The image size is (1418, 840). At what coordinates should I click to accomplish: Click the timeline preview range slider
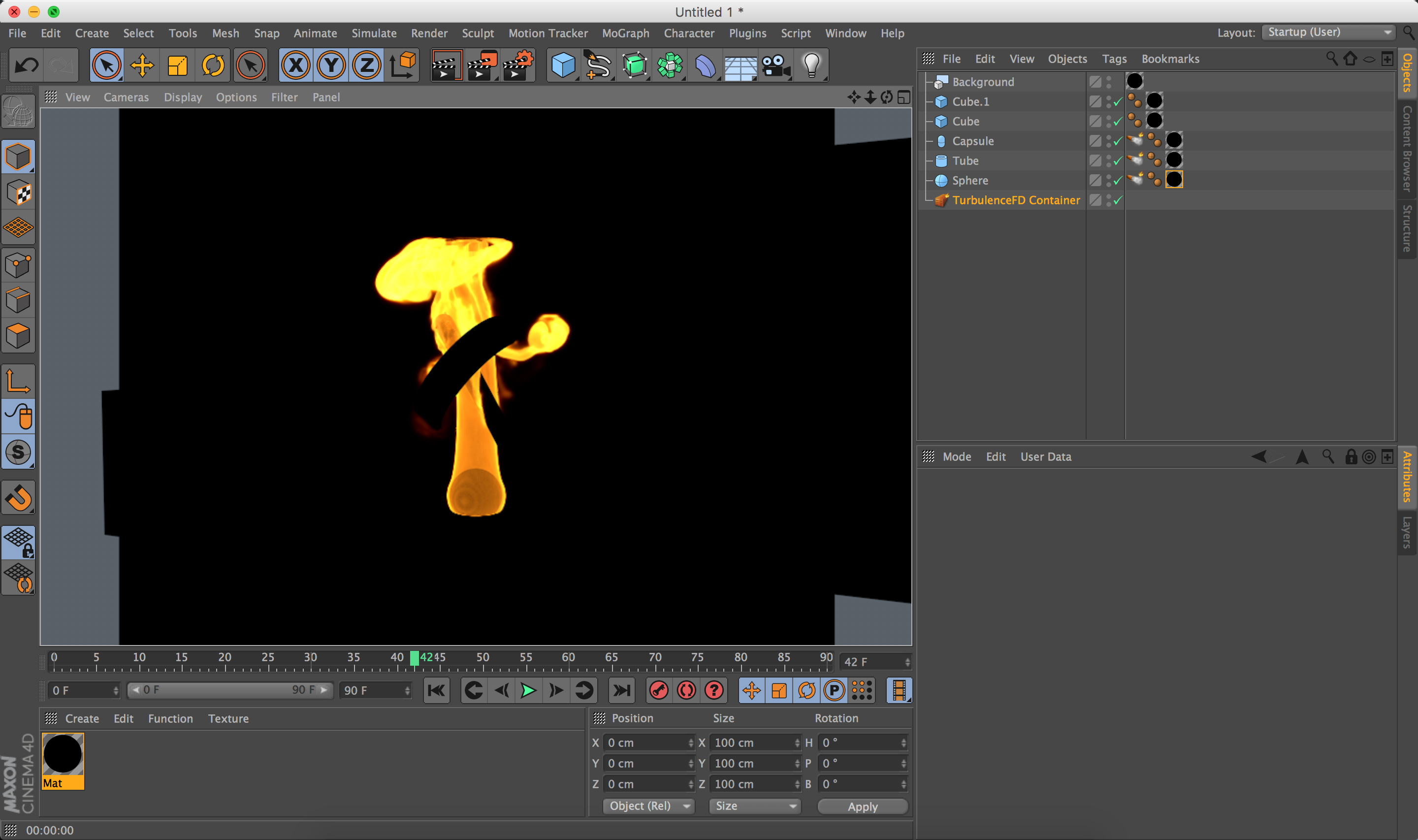pyautogui.click(x=230, y=690)
